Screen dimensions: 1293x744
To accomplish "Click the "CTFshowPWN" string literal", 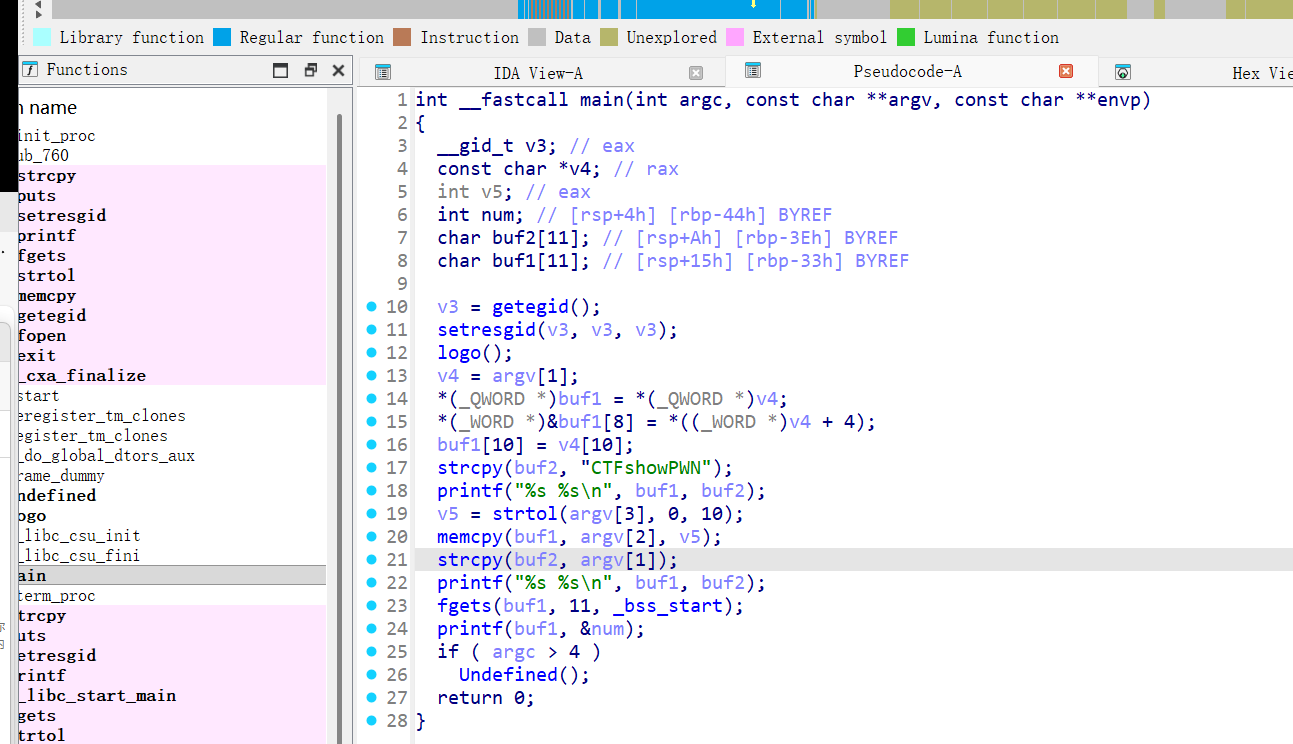I will tap(646, 468).
